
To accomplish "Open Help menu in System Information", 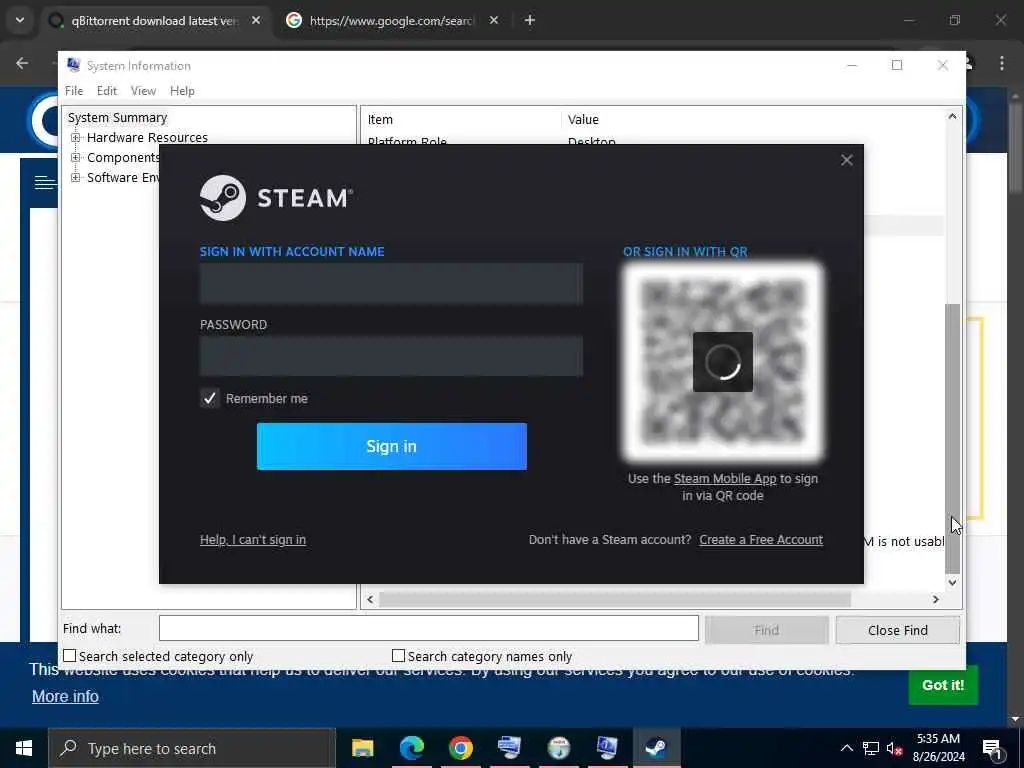I will tap(182, 91).
